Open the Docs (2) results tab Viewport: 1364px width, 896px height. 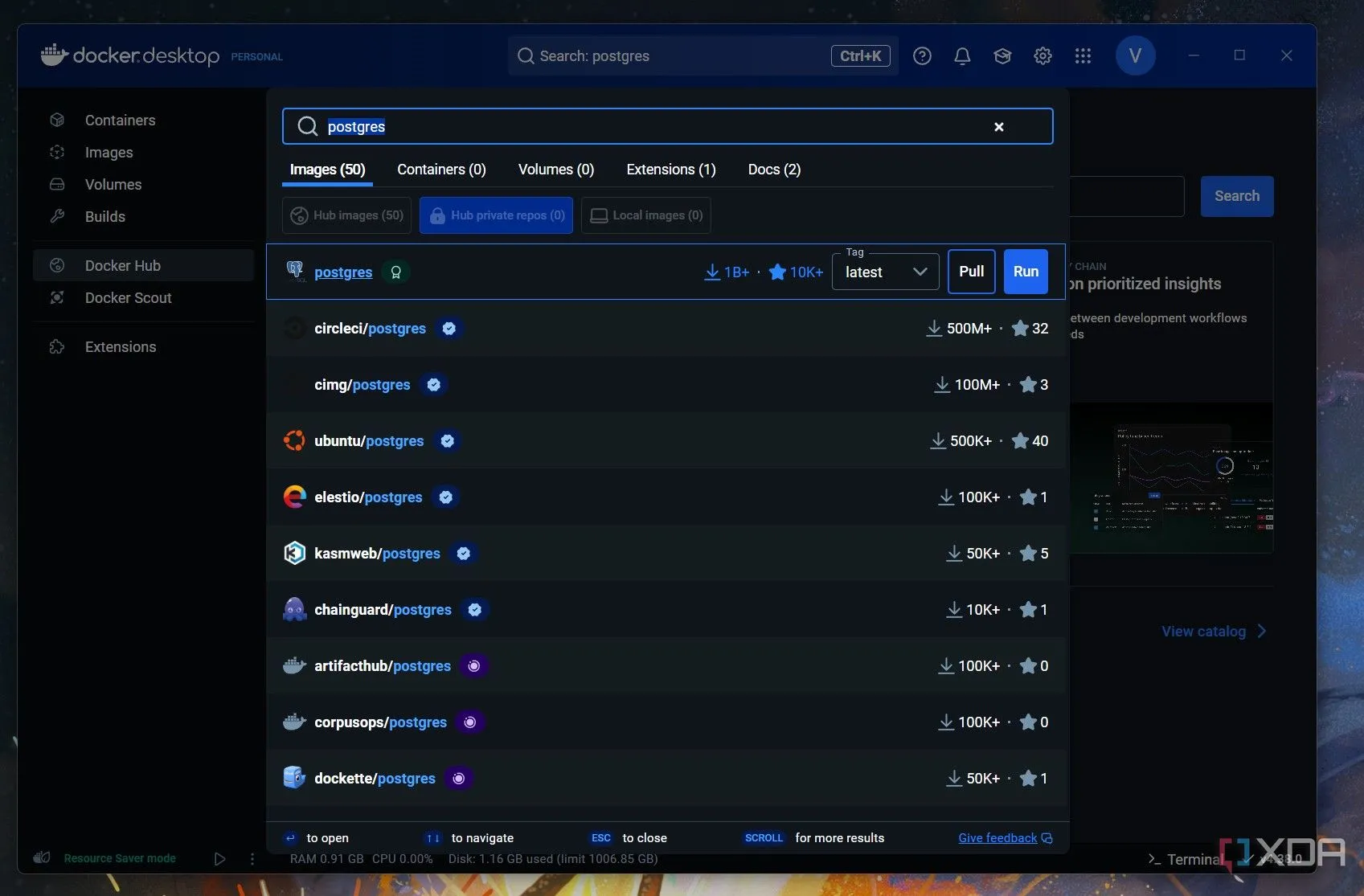[x=772, y=170]
